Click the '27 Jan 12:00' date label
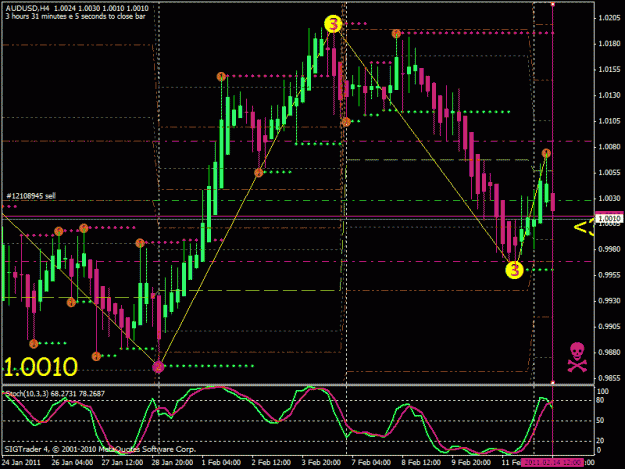The height and width of the screenshot is (469, 625). [122, 462]
